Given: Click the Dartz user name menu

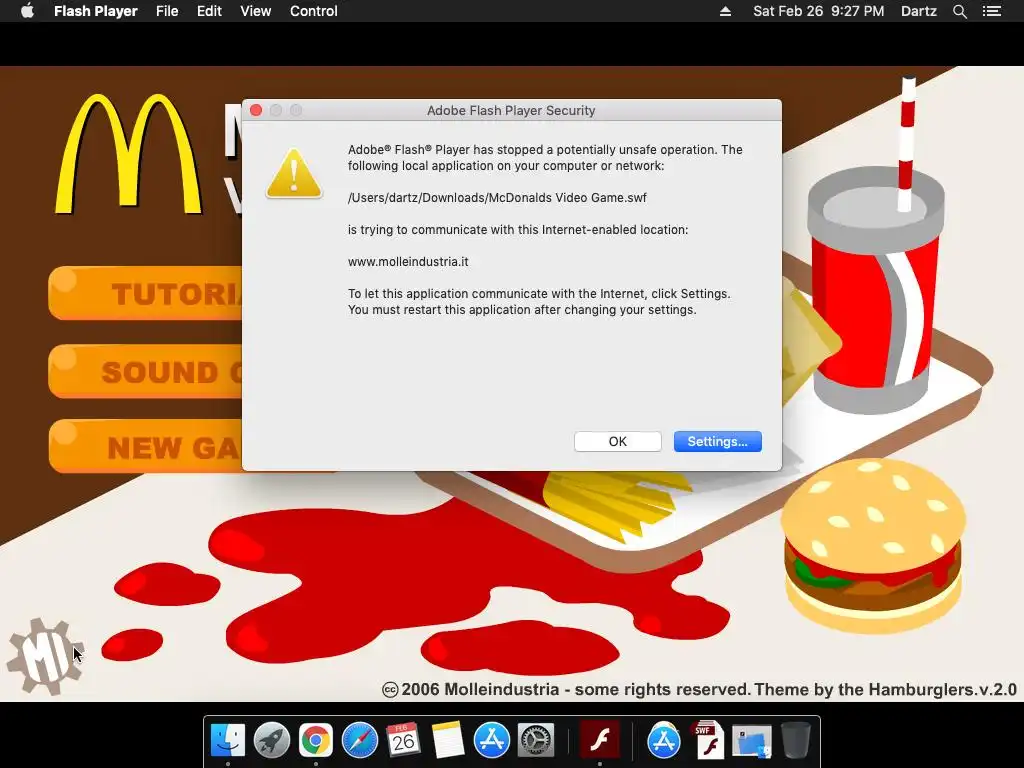Looking at the screenshot, I should click(x=918, y=11).
